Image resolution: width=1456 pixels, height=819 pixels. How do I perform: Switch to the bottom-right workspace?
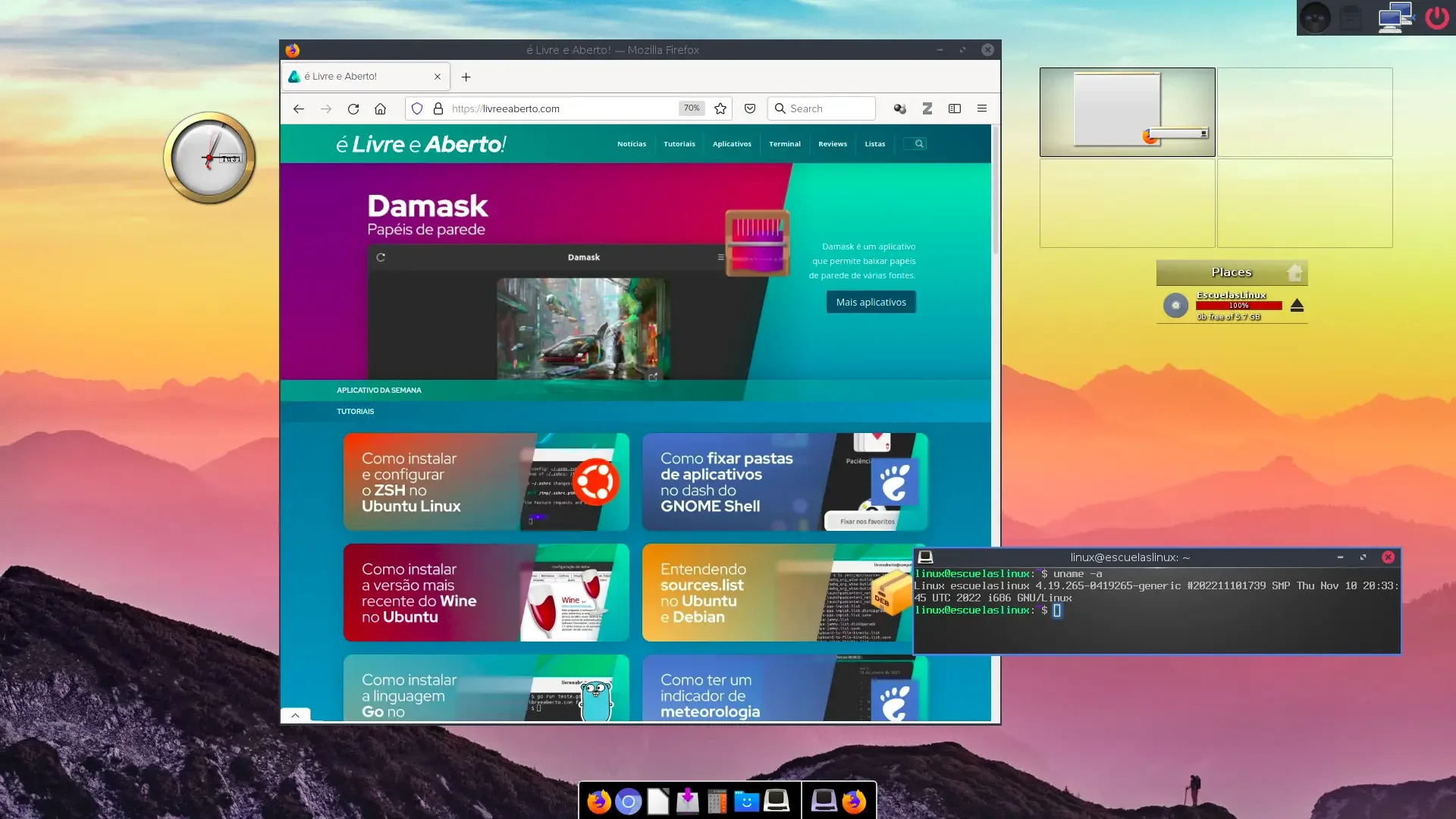point(1305,203)
